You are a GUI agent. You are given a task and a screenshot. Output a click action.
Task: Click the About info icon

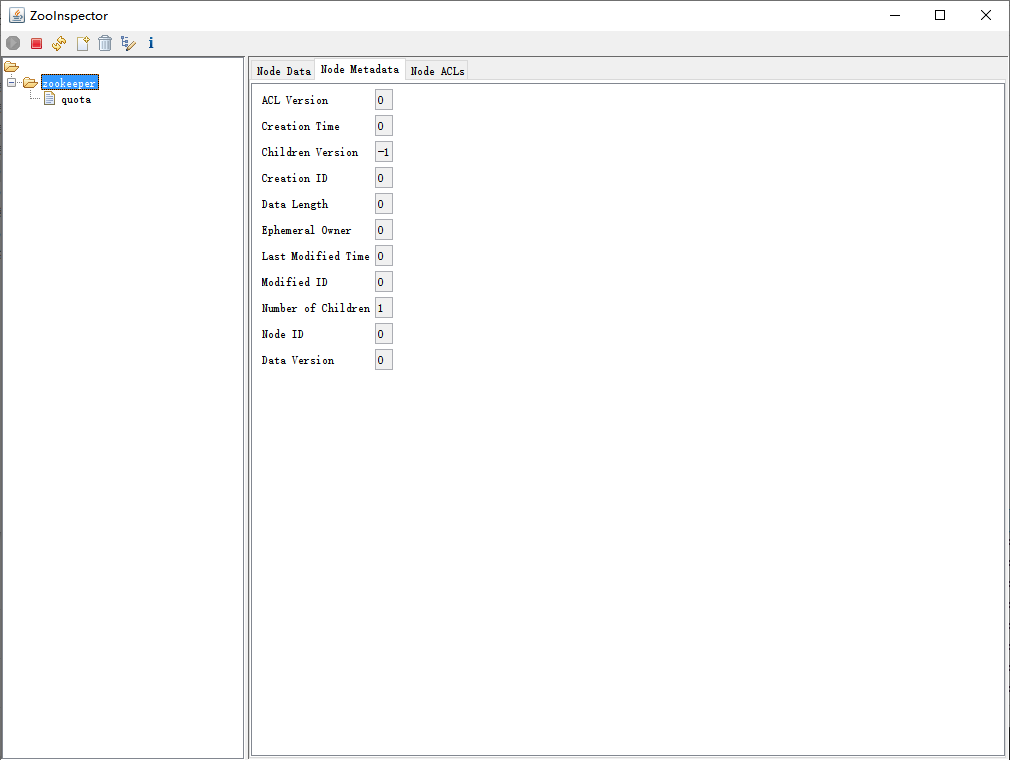tap(151, 43)
